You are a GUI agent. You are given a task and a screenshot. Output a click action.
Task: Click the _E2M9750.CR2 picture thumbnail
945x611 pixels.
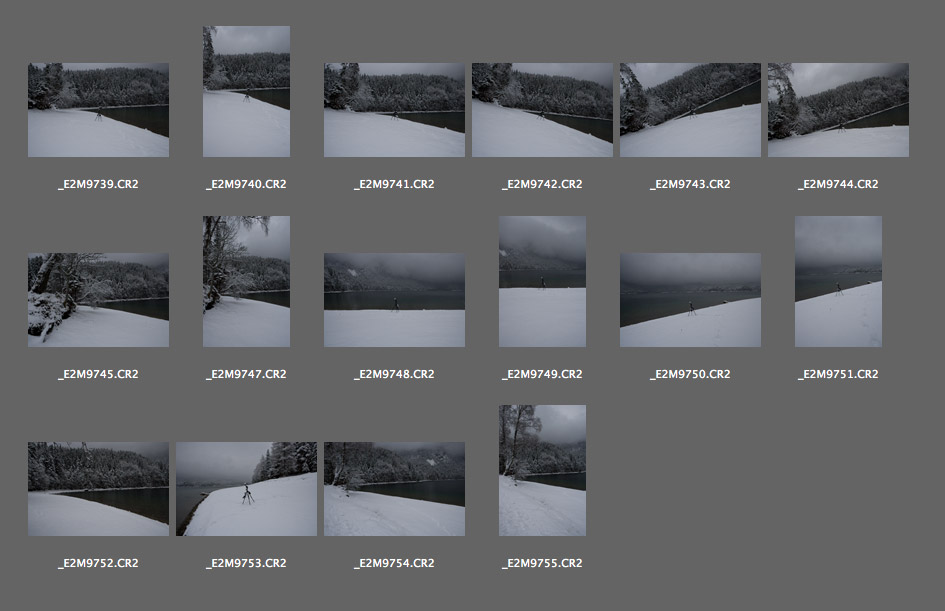[690, 300]
